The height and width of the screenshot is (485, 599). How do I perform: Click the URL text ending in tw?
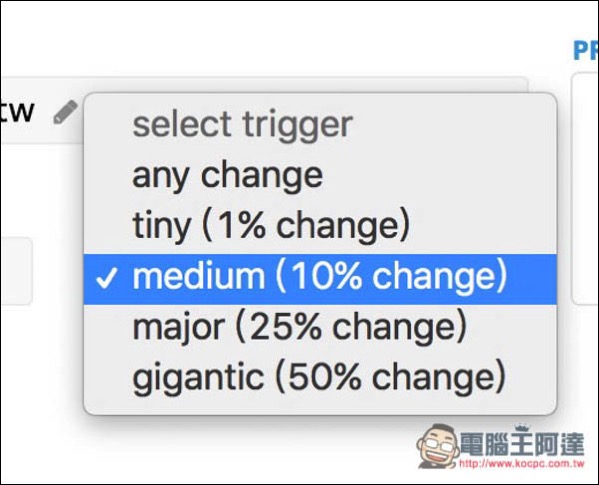17,111
